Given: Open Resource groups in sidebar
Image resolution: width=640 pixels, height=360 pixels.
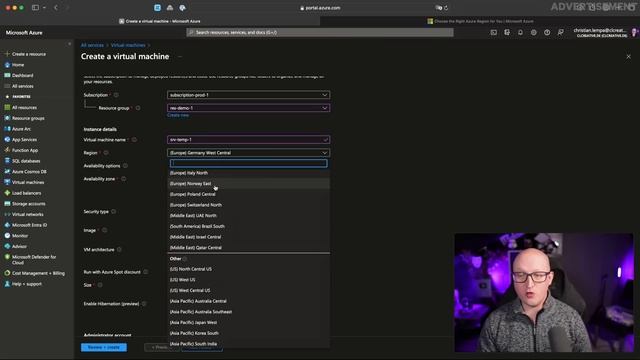Looking at the screenshot, I should pos(24,118).
